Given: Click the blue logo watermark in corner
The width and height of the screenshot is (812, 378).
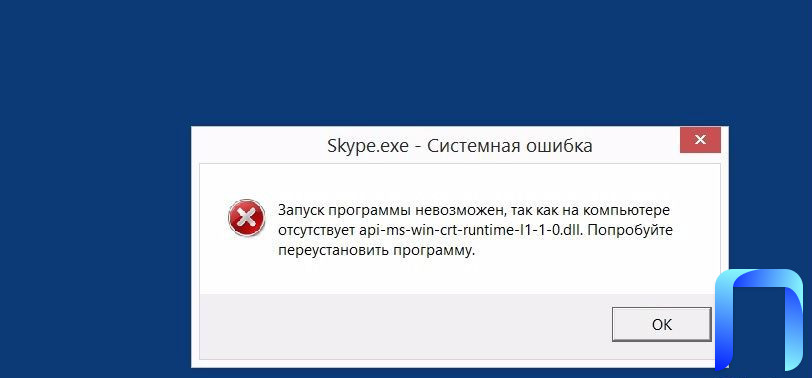Looking at the screenshot, I should tap(759, 319).
